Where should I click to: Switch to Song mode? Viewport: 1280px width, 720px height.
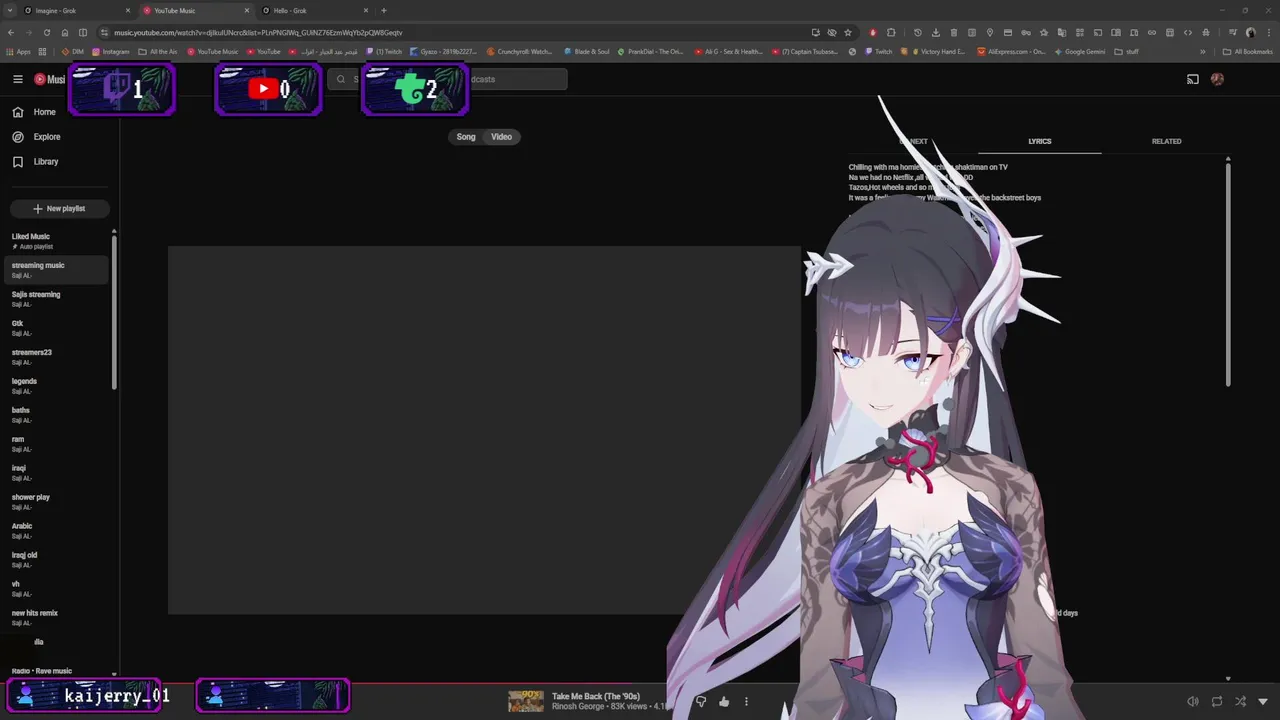[466, 137]
